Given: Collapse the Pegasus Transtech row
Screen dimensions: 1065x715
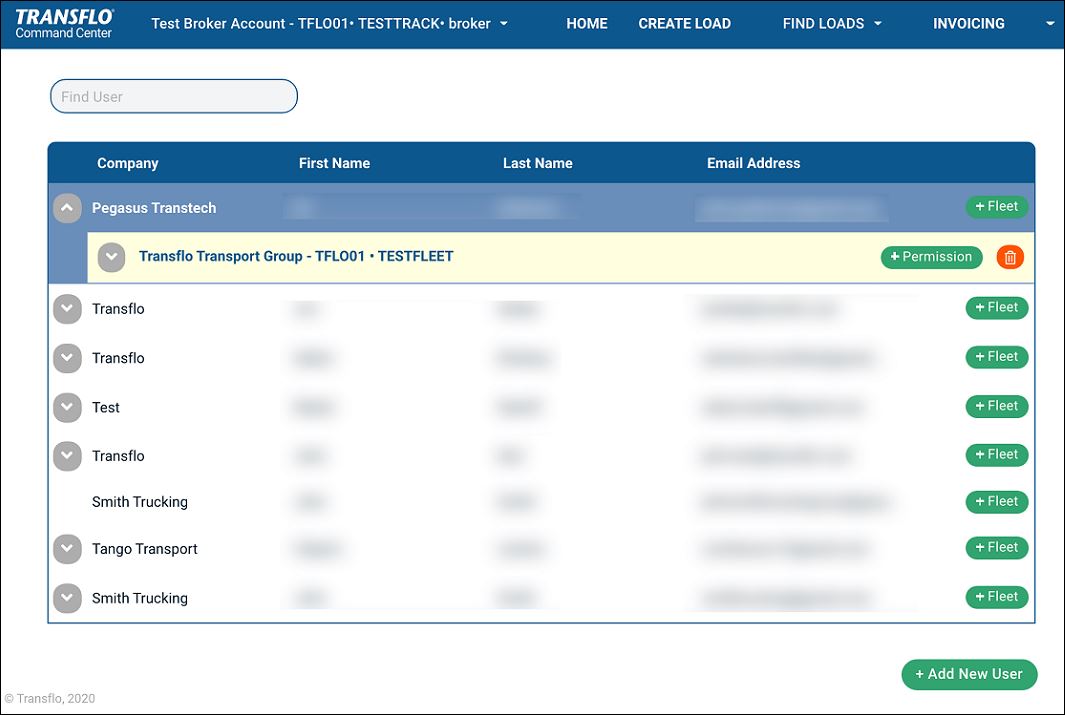Looking at the screenshot, I should [67, 208].
